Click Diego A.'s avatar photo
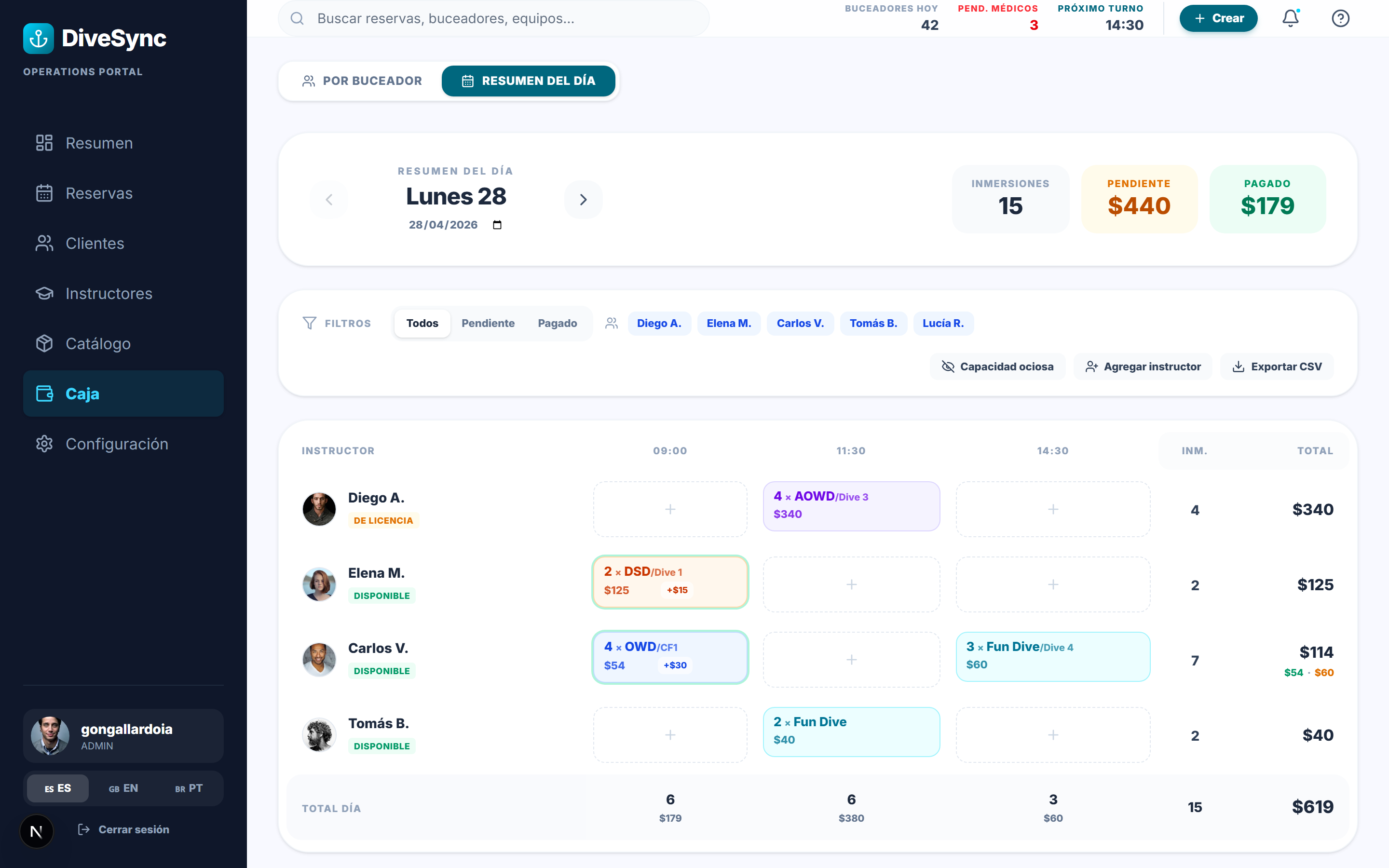1389x868 pixels. point(319,509)
